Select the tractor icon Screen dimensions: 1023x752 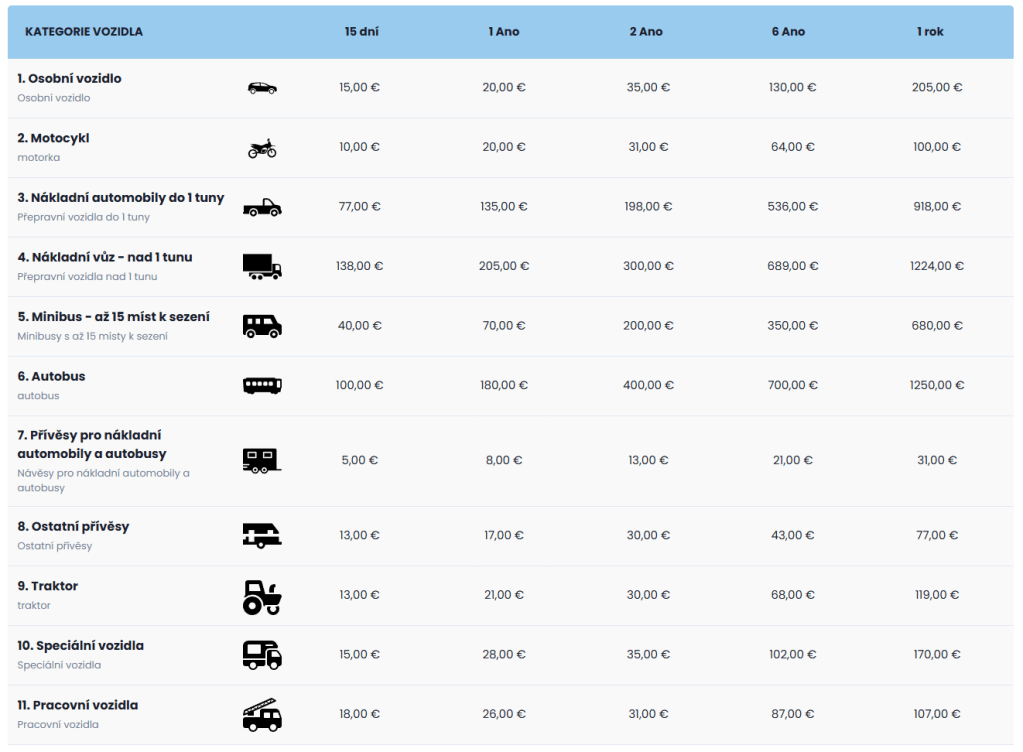pos(262,597)
